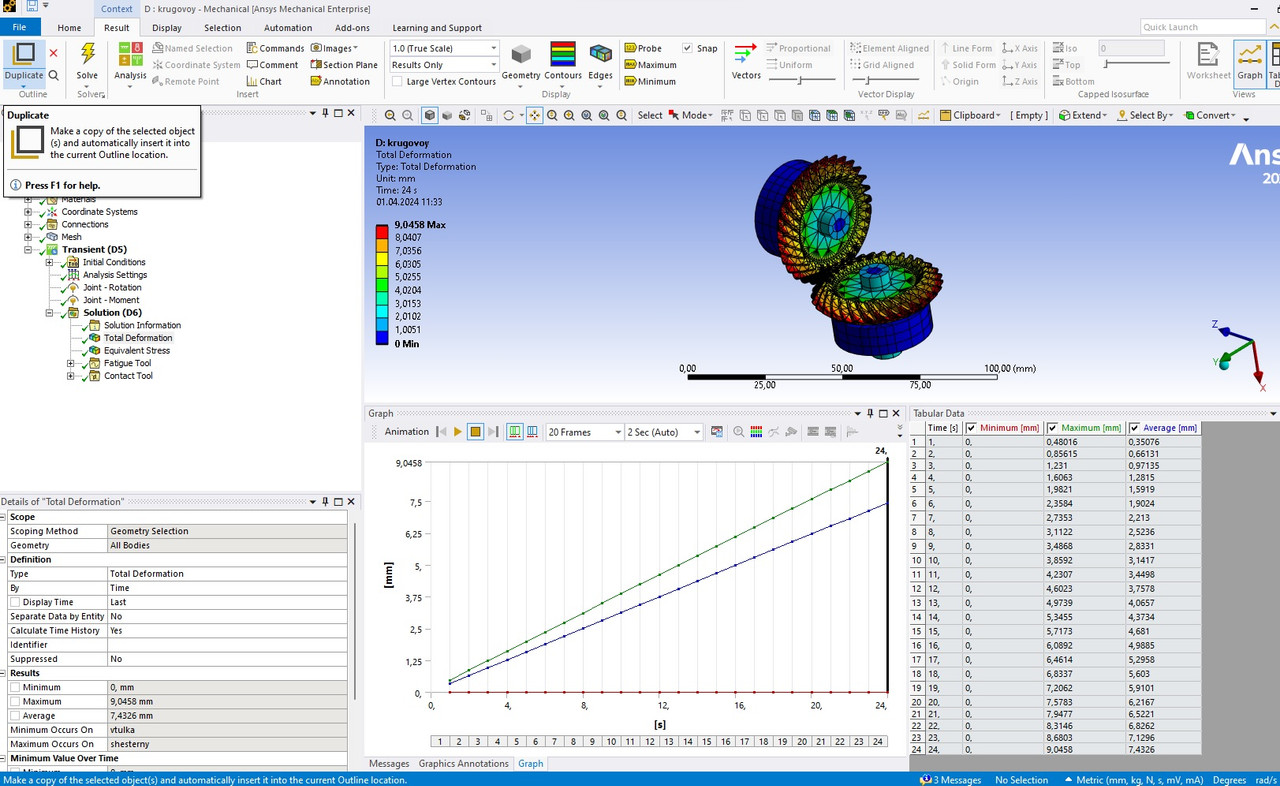Check the Display Time box

[x=15, y=602]
